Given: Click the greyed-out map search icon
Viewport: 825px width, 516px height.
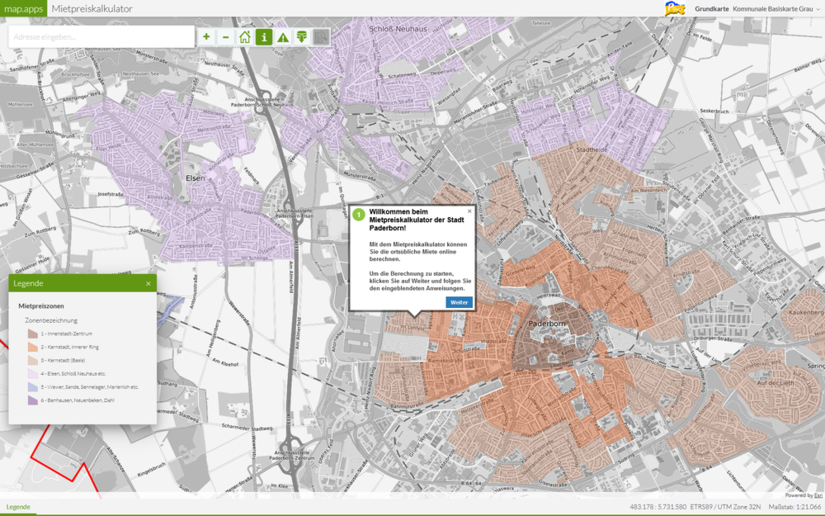Looking at the screenshot, I should tap(321, 37).
